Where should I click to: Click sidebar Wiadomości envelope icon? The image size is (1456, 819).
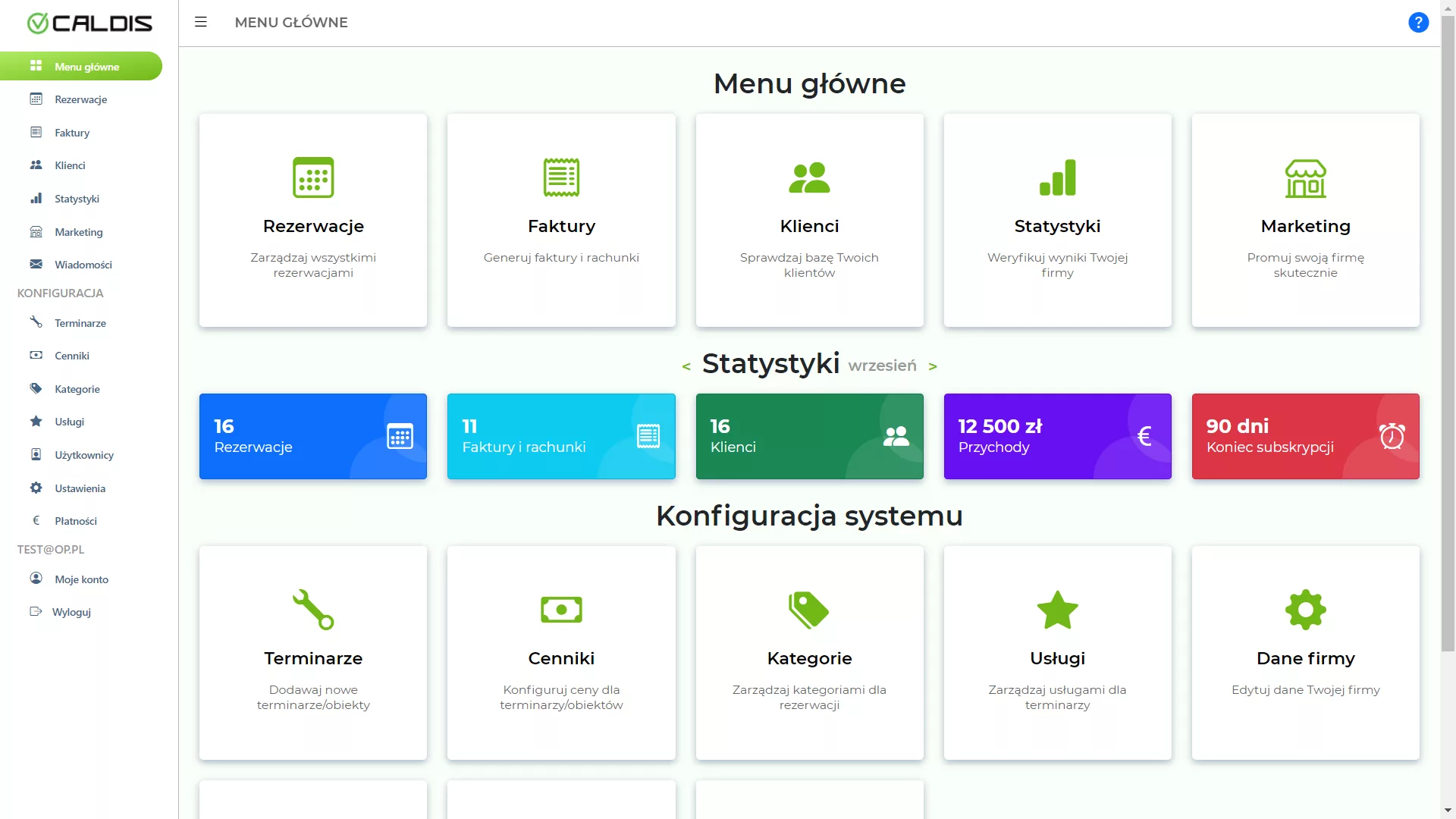[x=36, y=264]
